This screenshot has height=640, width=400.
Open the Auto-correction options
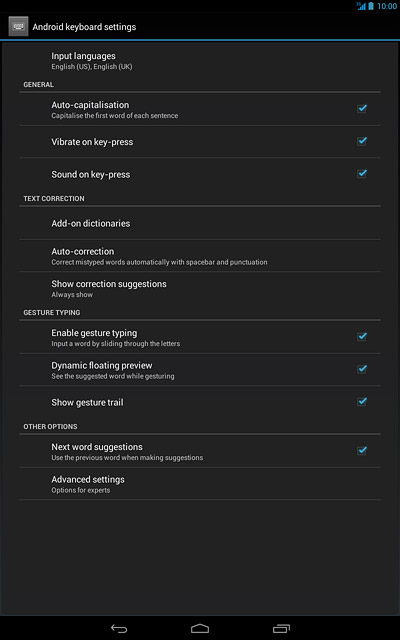pos(200,256)
